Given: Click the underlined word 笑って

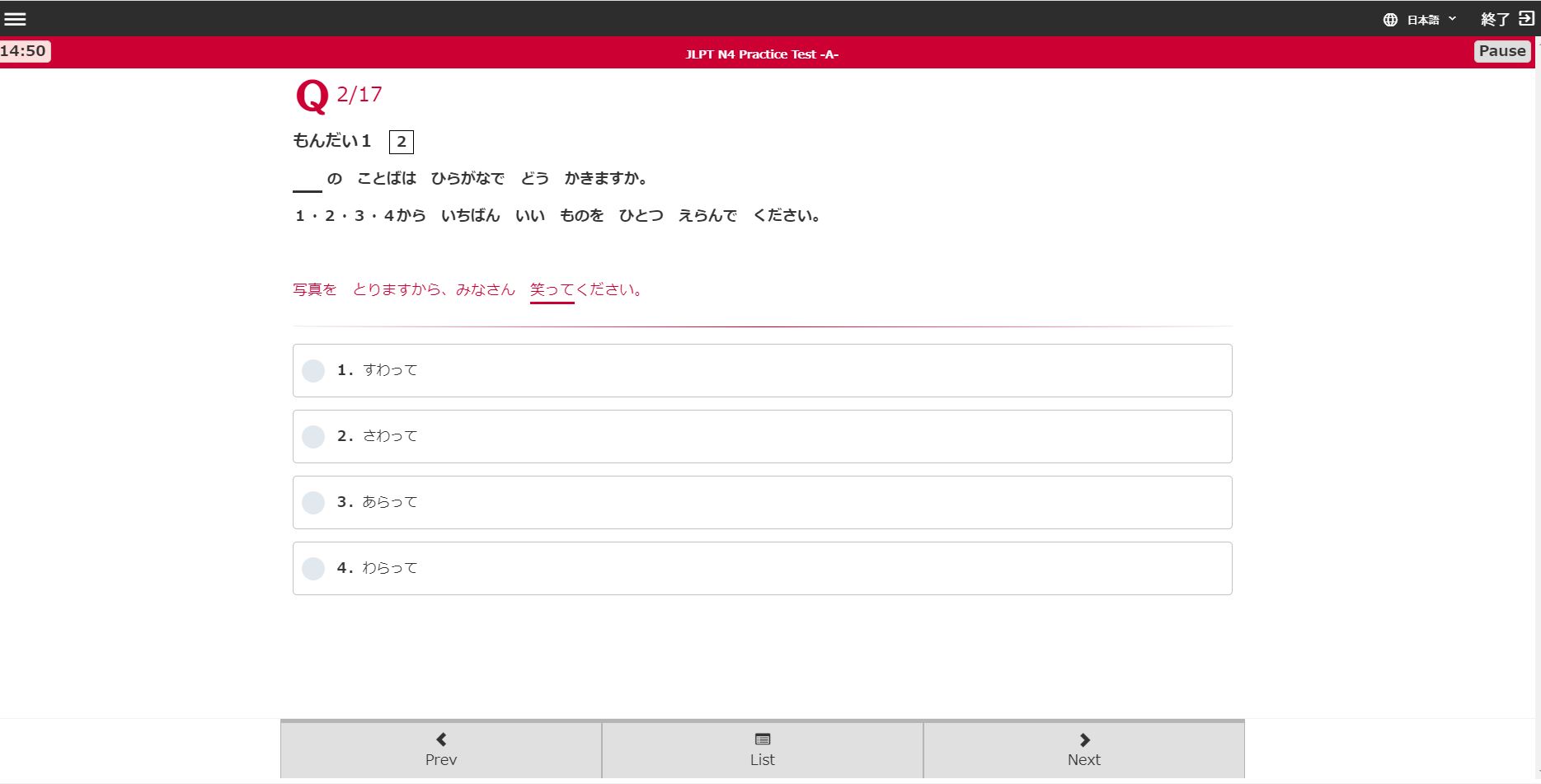Looking at the screenshot, I should [552, 290].
